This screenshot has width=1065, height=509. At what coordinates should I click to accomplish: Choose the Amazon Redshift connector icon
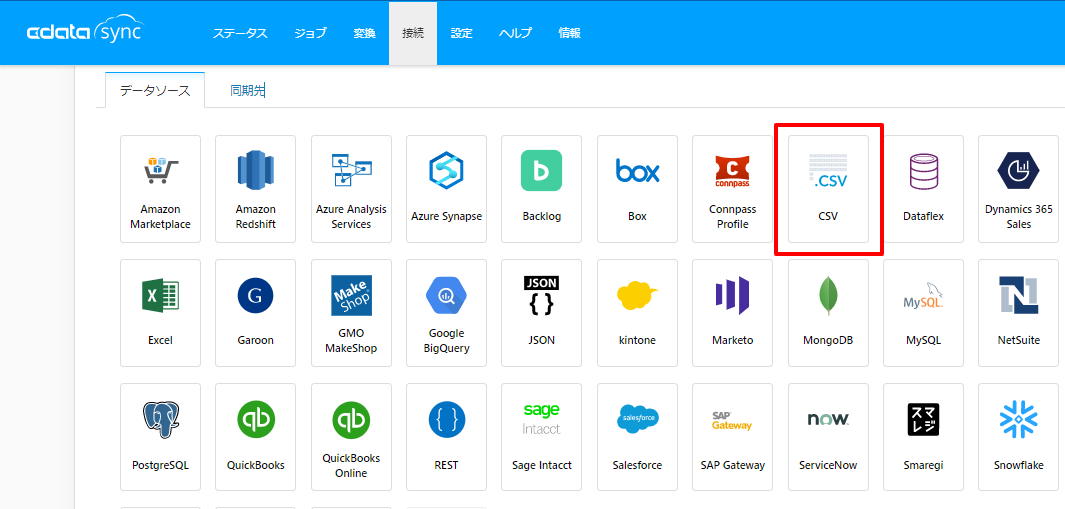pos(255,189)
